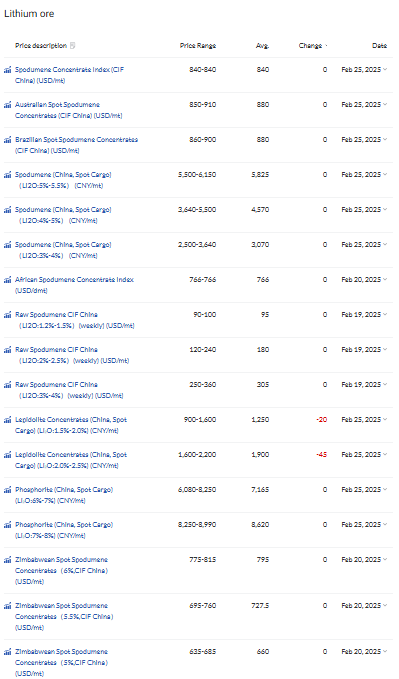Expand date for African Spodumene Concentrate Index
399x679 pixels.
pos(385,279)
